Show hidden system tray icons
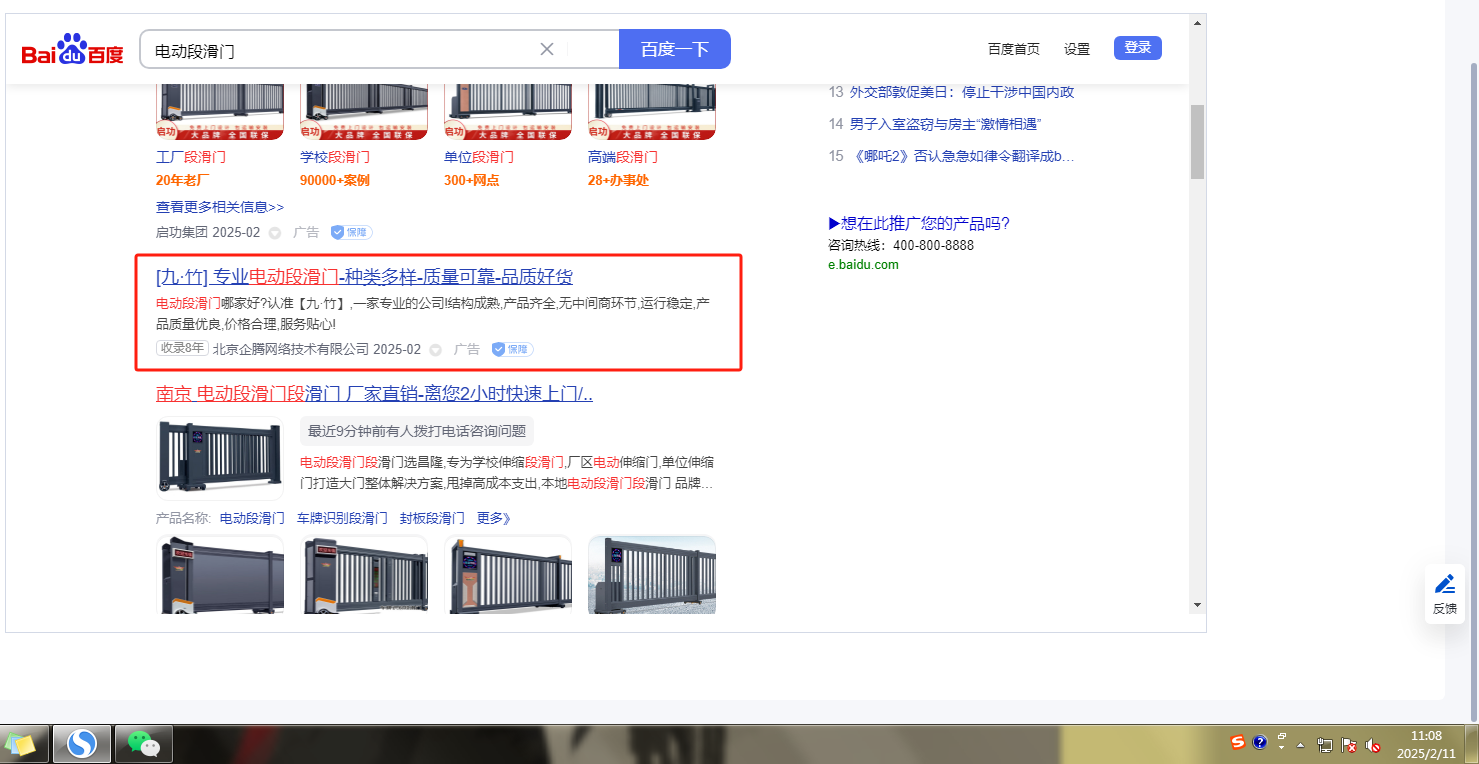The image size is (1479, 764). [1301, 745]
